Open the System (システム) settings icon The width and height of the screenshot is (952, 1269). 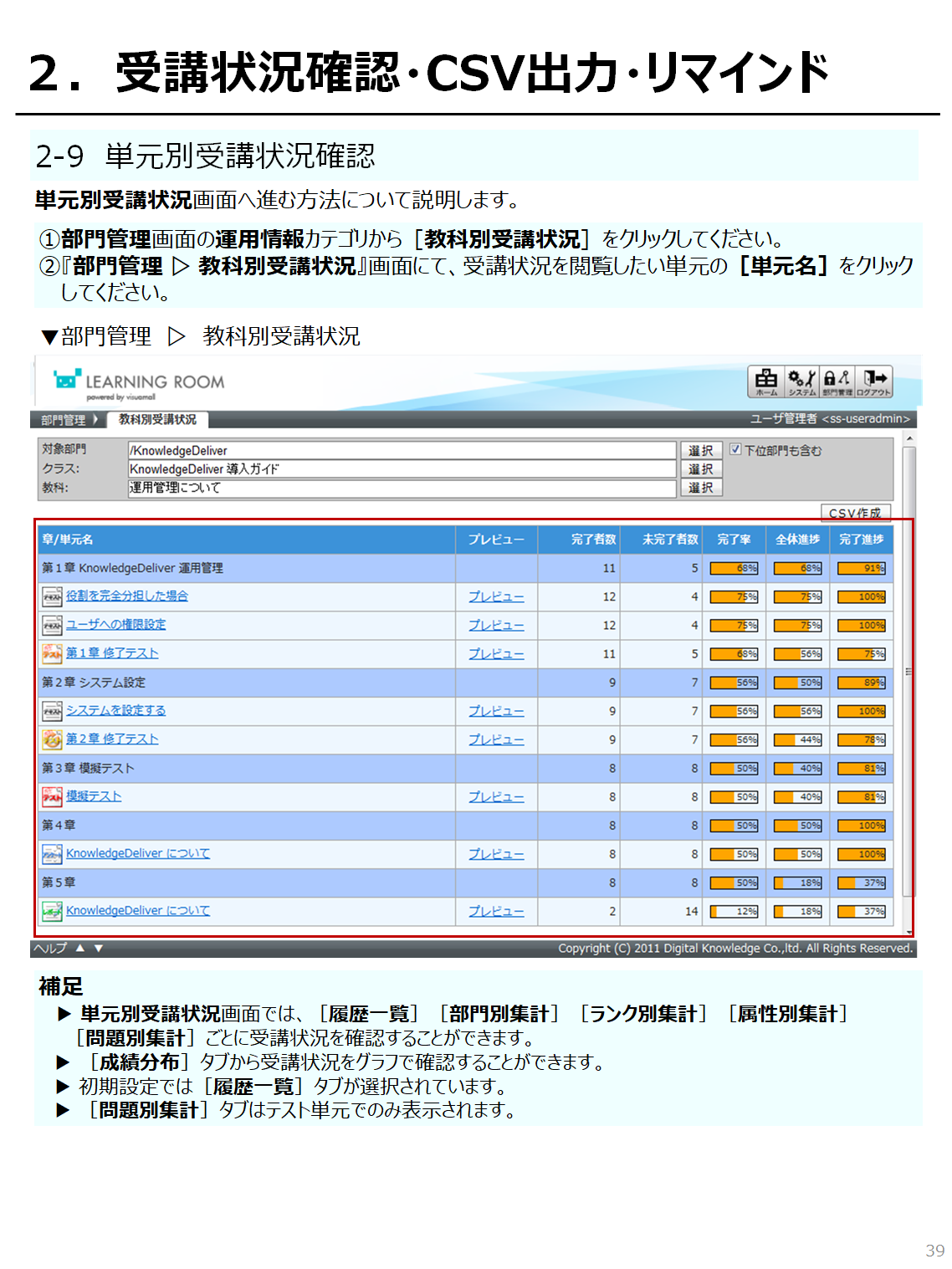[x=801, y=381]
